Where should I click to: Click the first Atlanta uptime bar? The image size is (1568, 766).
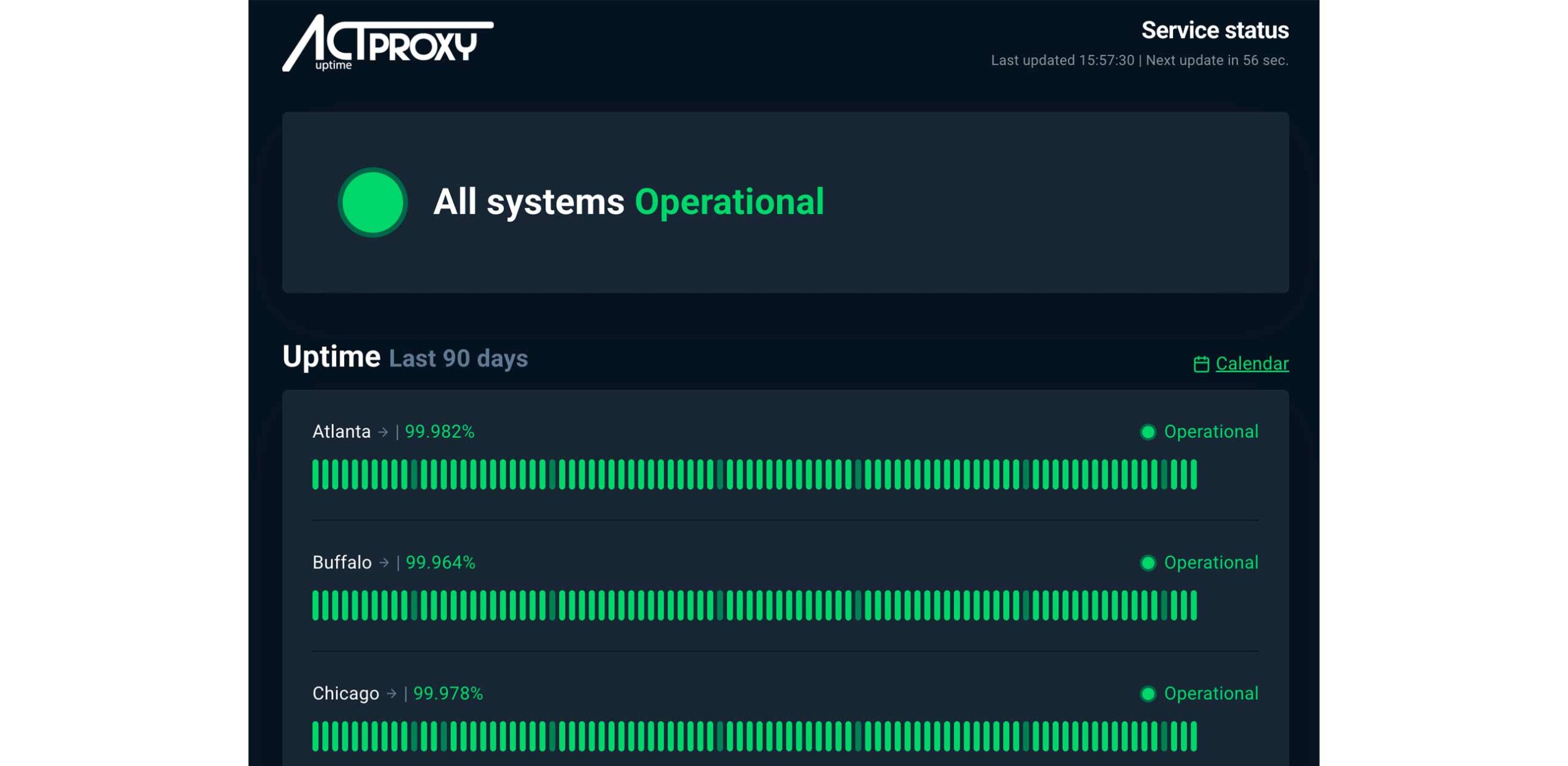point(316,474)
